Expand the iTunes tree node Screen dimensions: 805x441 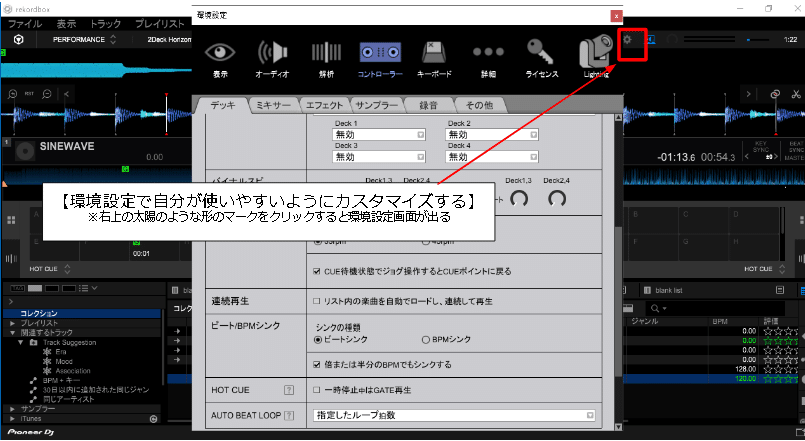tap(12, 419)
